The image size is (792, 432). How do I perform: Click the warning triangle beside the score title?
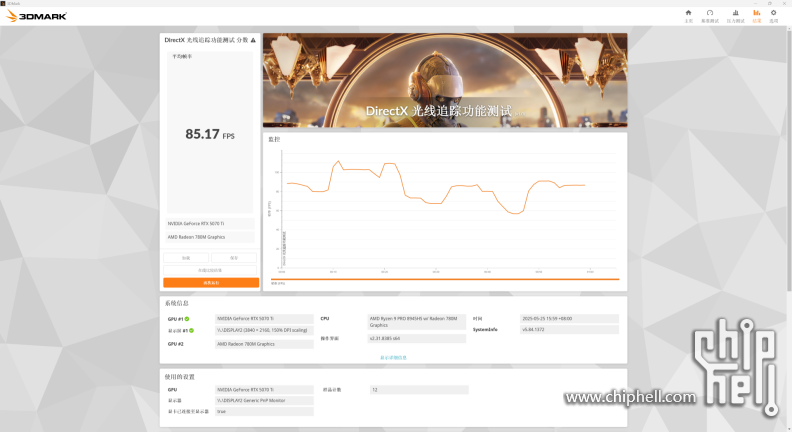253,40
